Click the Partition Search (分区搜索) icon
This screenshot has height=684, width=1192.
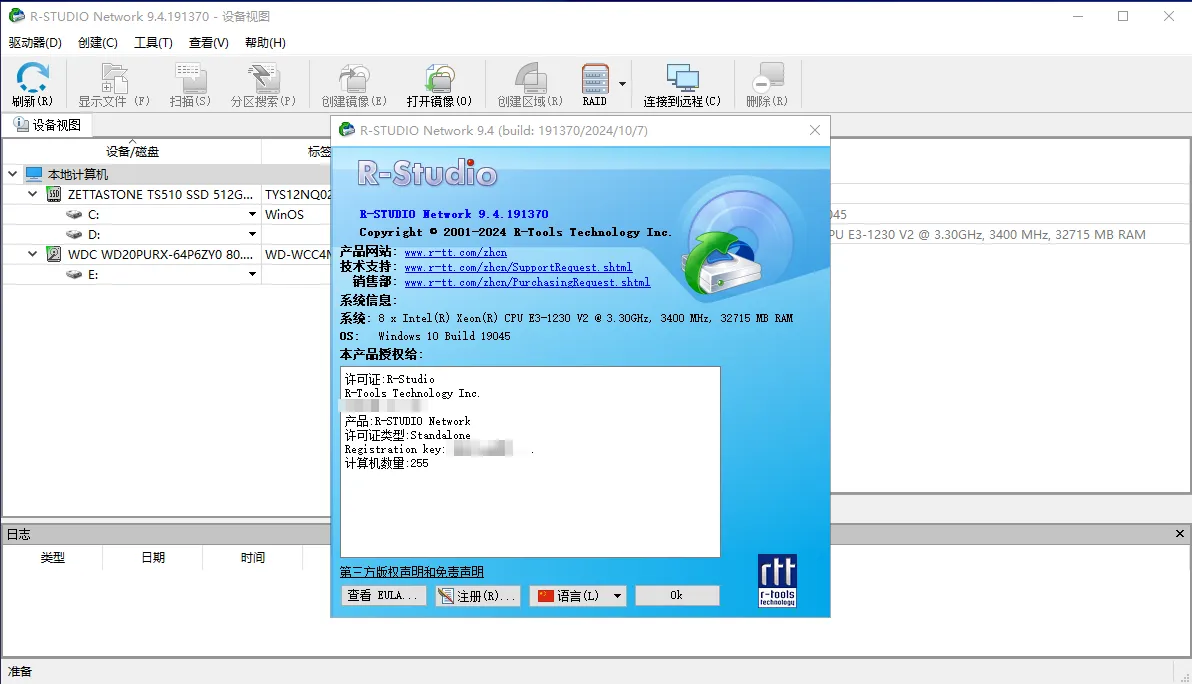coord(263,84)
